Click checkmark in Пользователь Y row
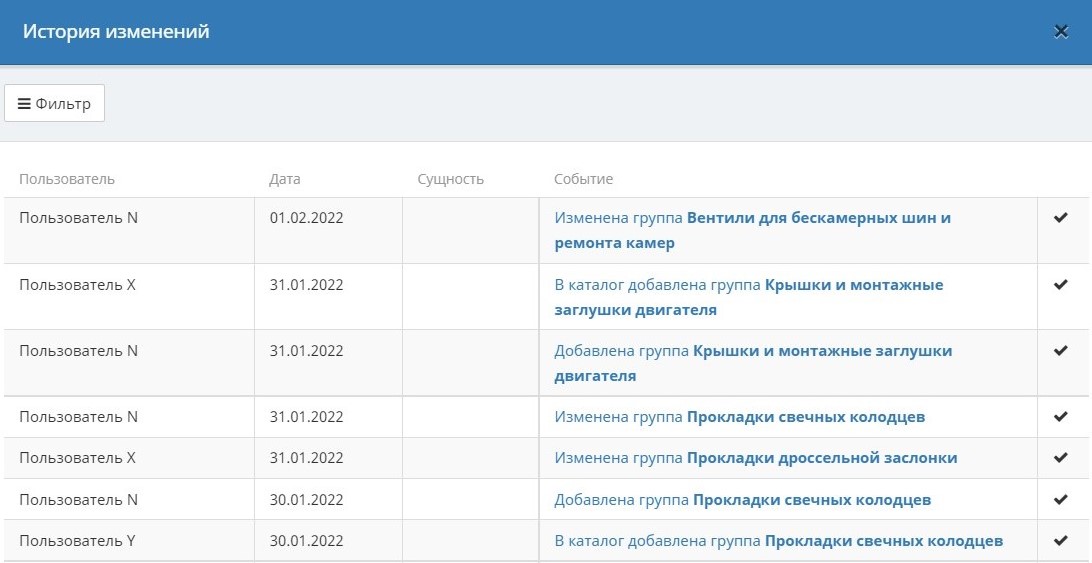1092x563 pixels. pos(1061,541)
